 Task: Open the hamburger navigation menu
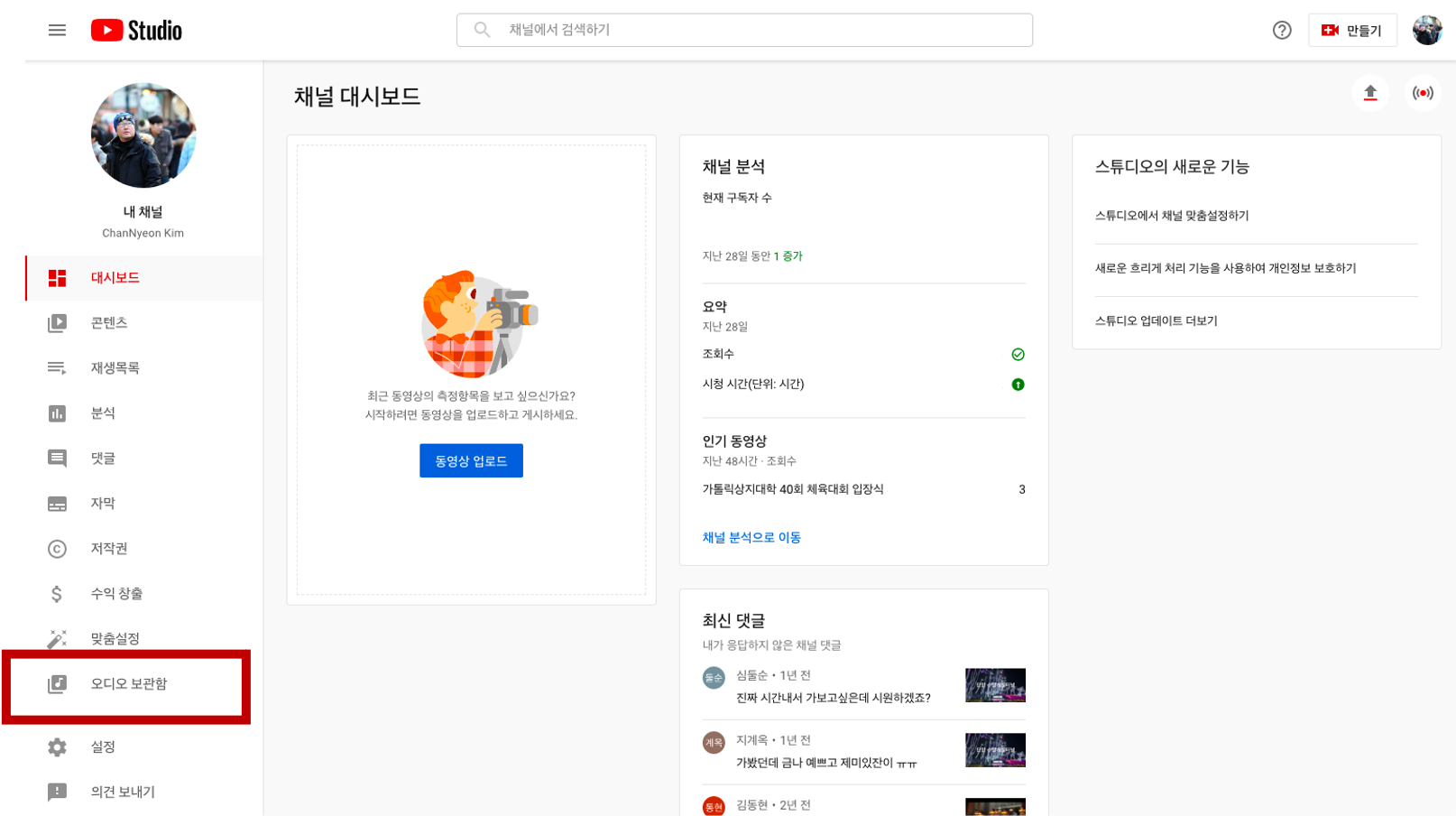57,31
